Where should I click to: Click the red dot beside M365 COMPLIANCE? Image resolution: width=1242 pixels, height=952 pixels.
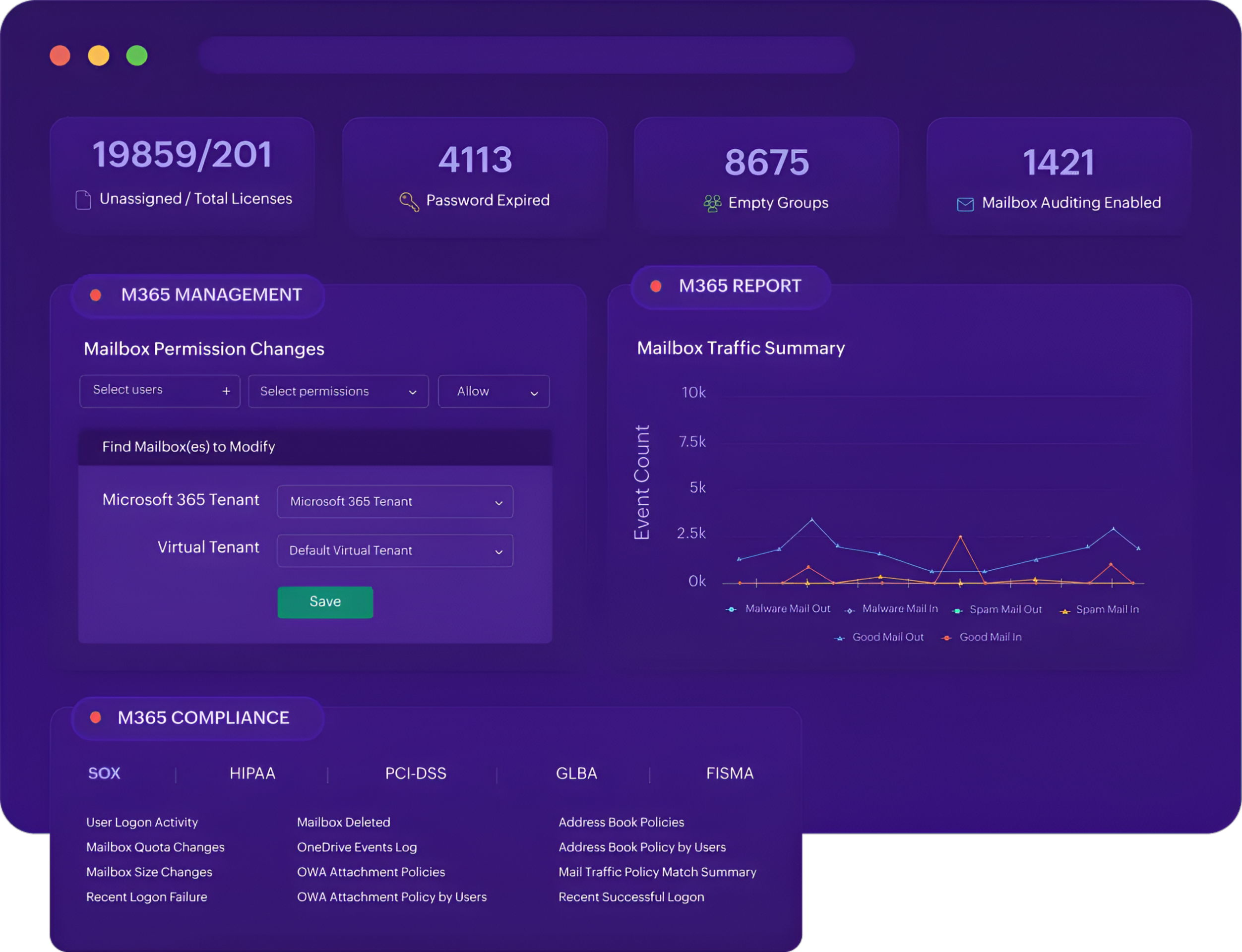point(96,717)
